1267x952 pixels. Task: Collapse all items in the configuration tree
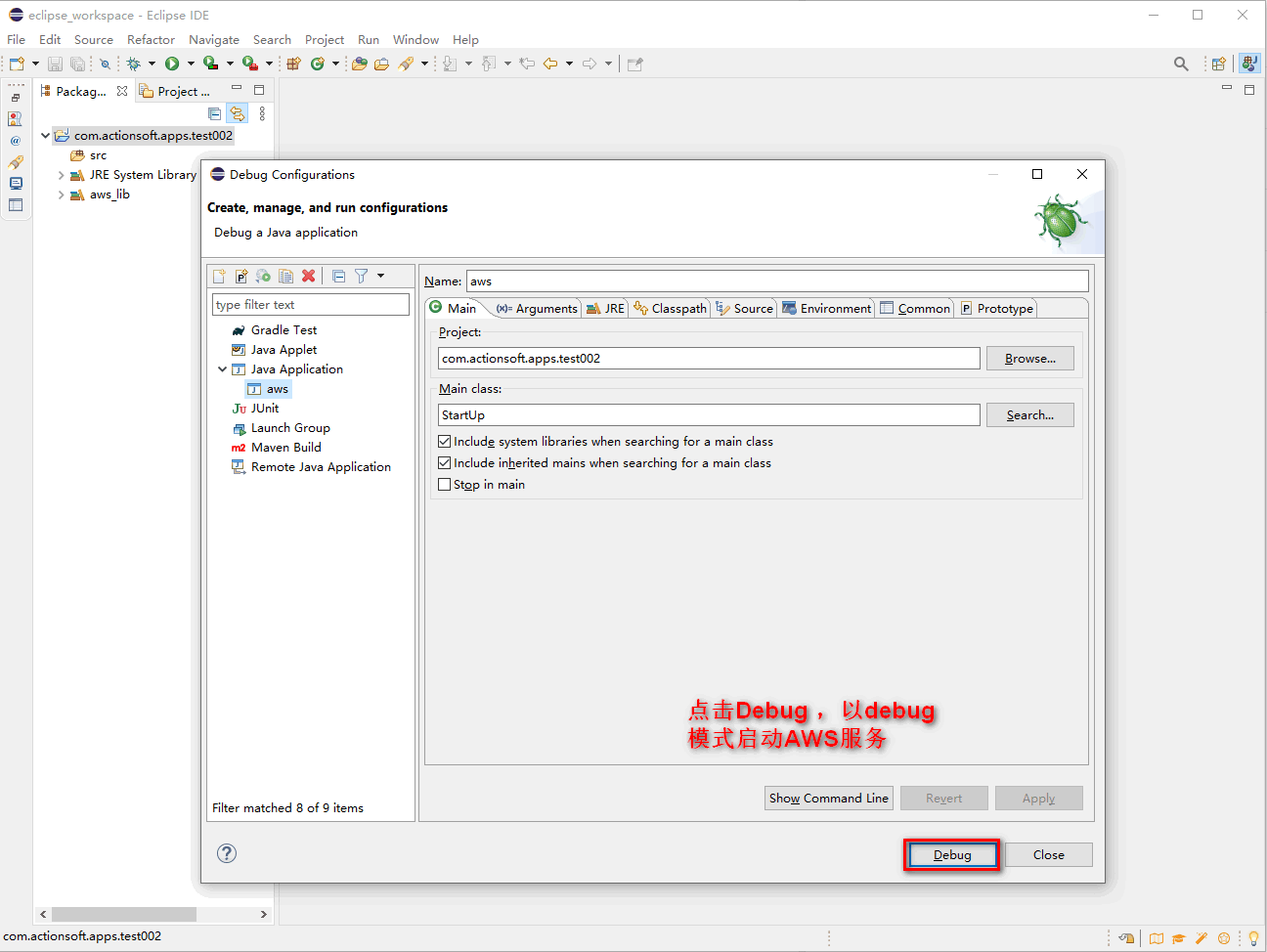336,276
